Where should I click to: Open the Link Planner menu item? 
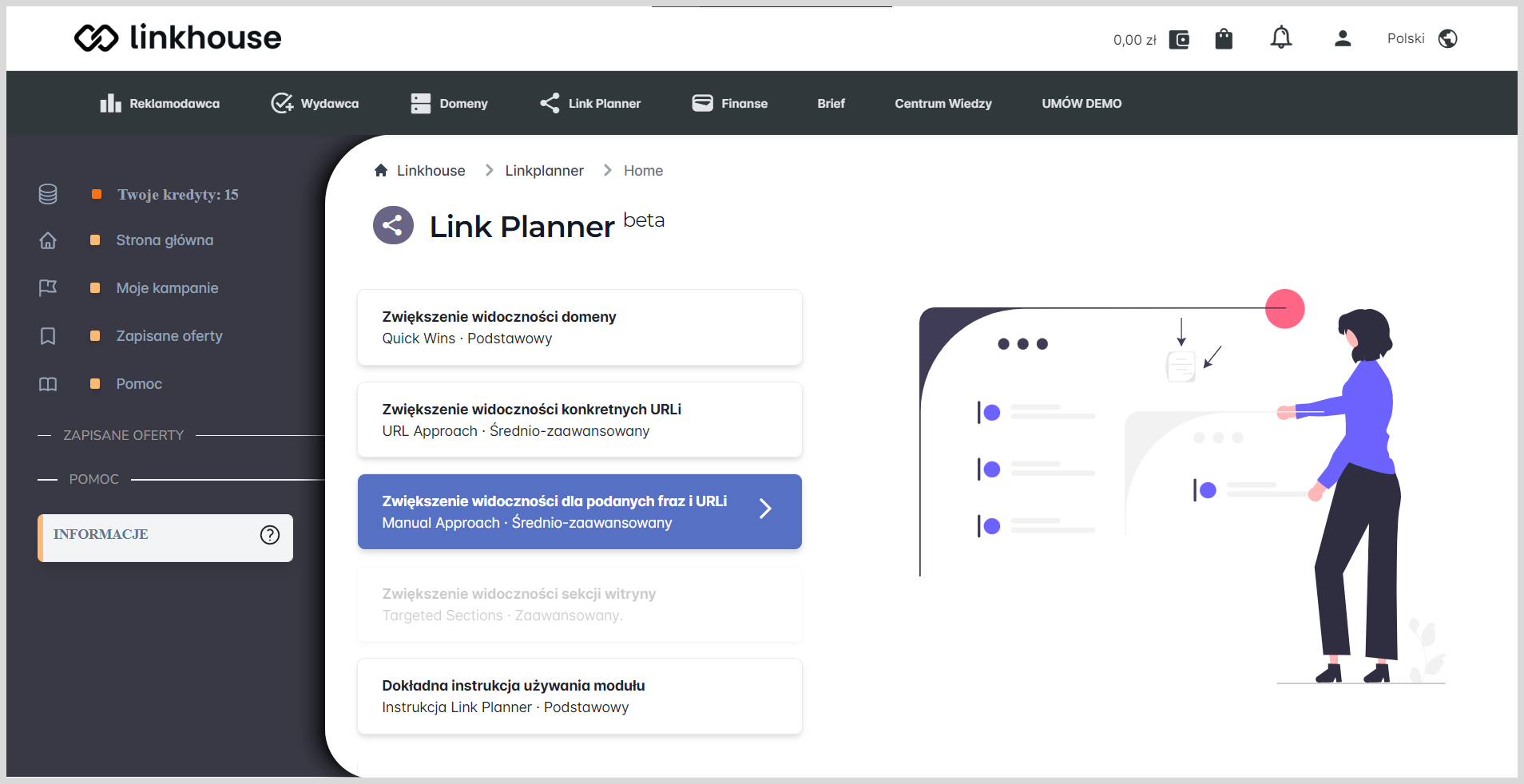tap(590, 103)
